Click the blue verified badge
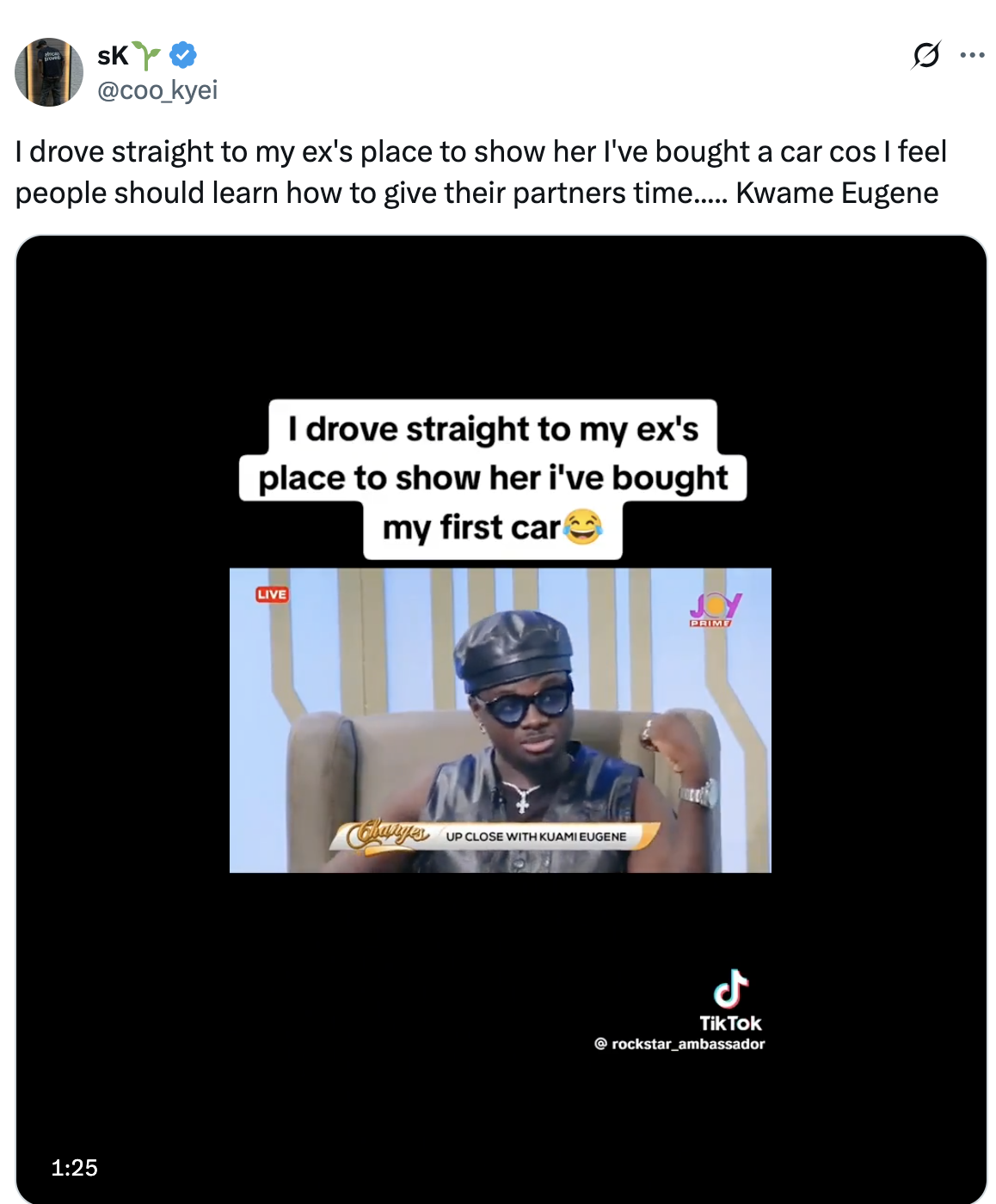Image resolution: width=996 pixels, height=1204 pixels. point(182,55)
